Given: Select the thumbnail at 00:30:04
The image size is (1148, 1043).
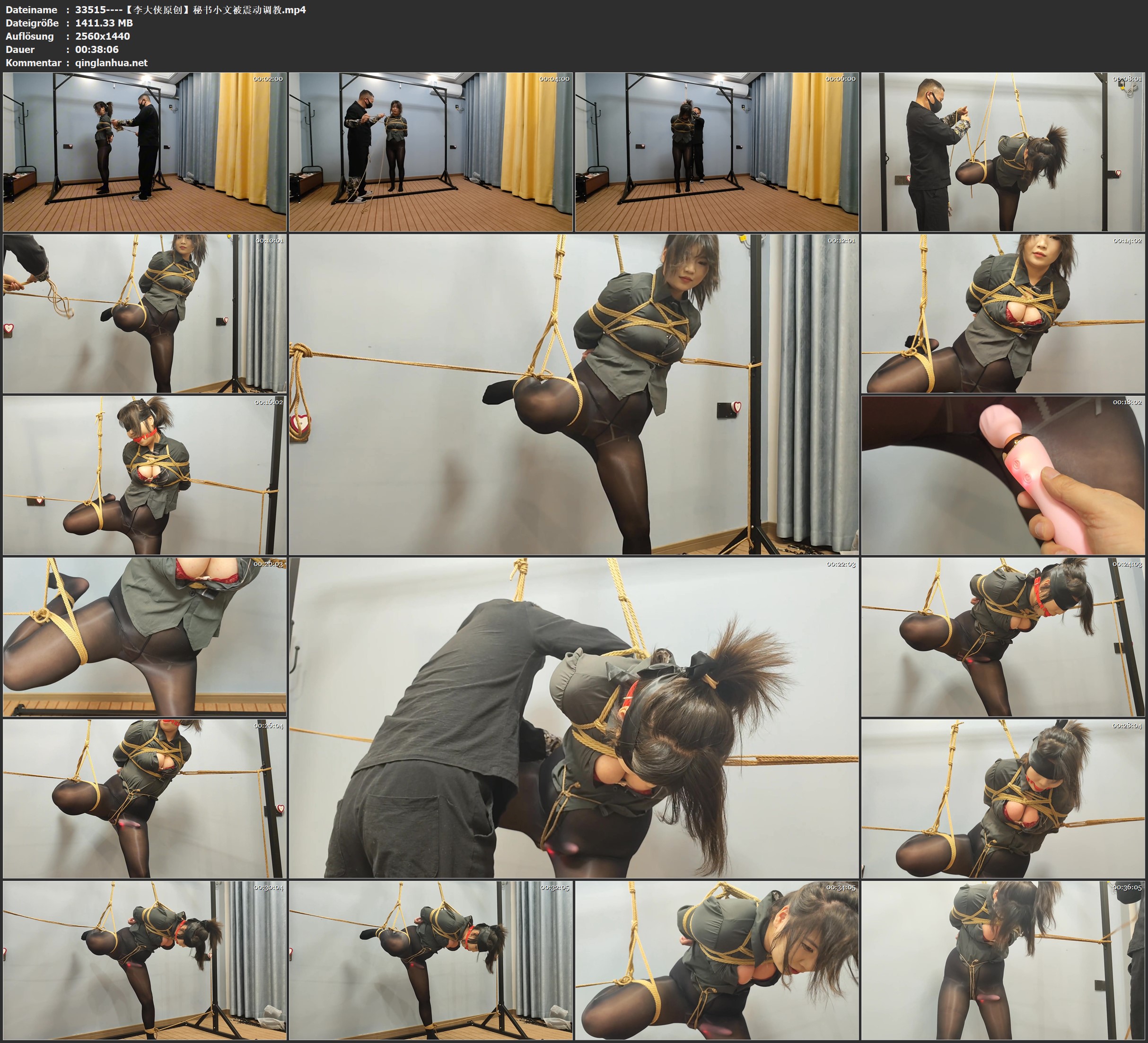Looking at the screenshot, I should click(x=145, y=960).
